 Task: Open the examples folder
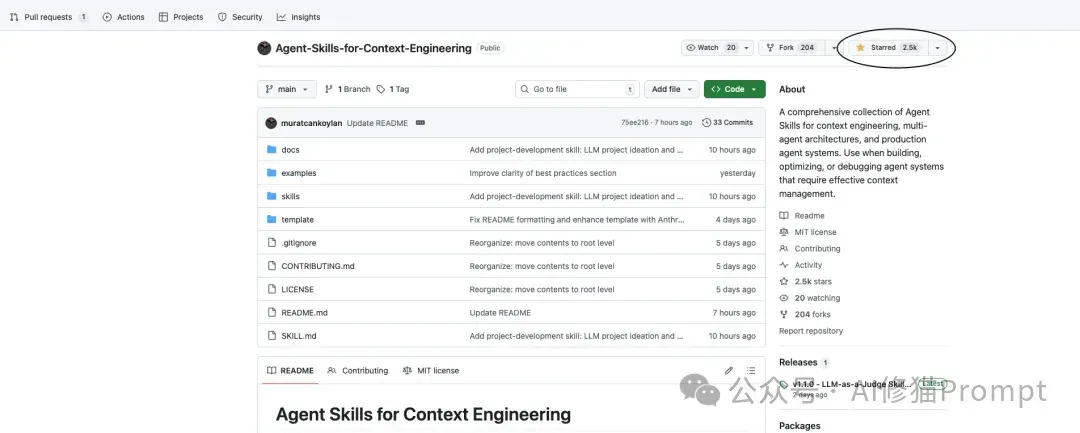click(299, 173)
